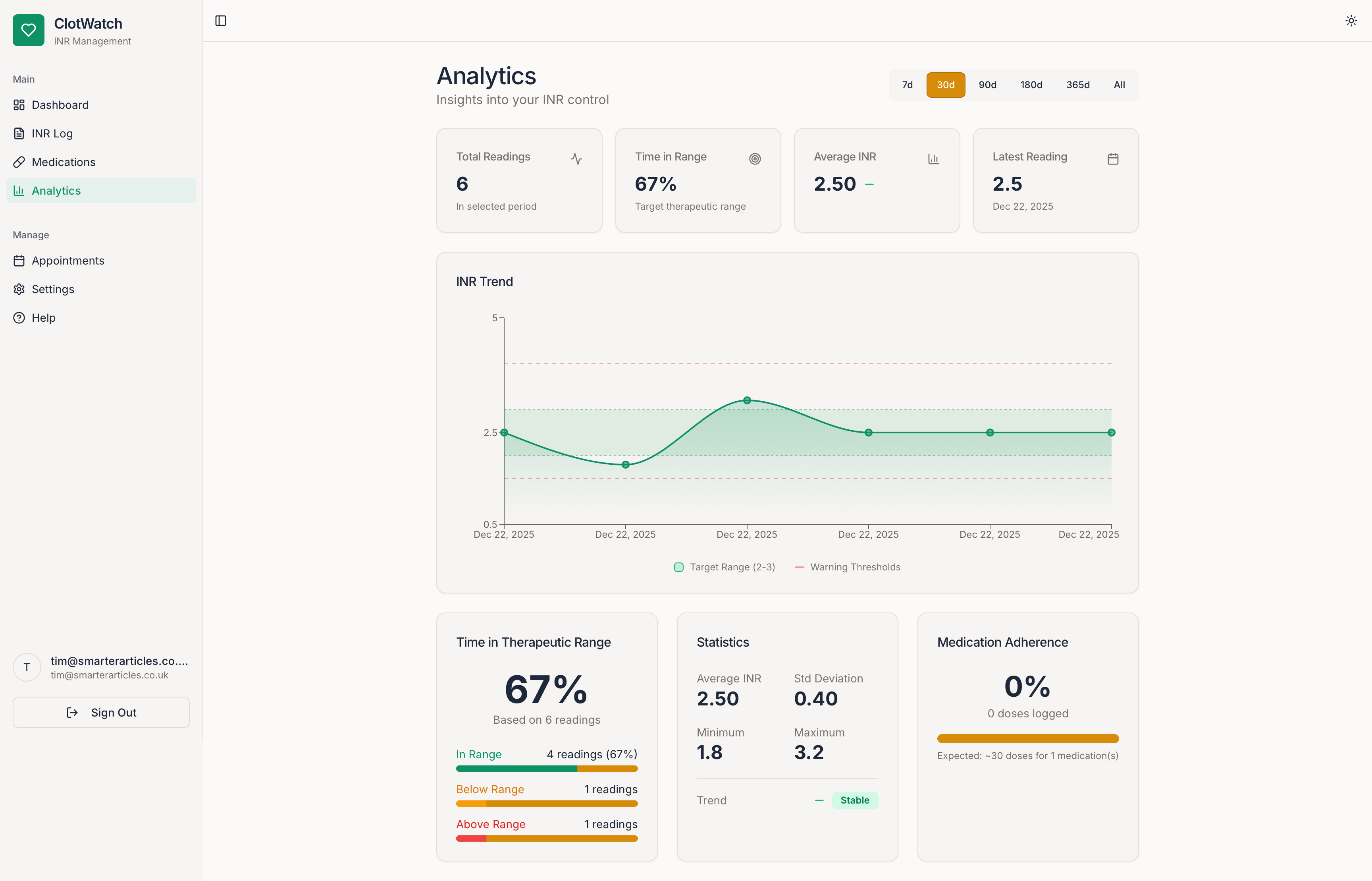The width and height of the screenshot is (1372, 881).
Task: Click the sidebar collapse icon
Action: 221,21
